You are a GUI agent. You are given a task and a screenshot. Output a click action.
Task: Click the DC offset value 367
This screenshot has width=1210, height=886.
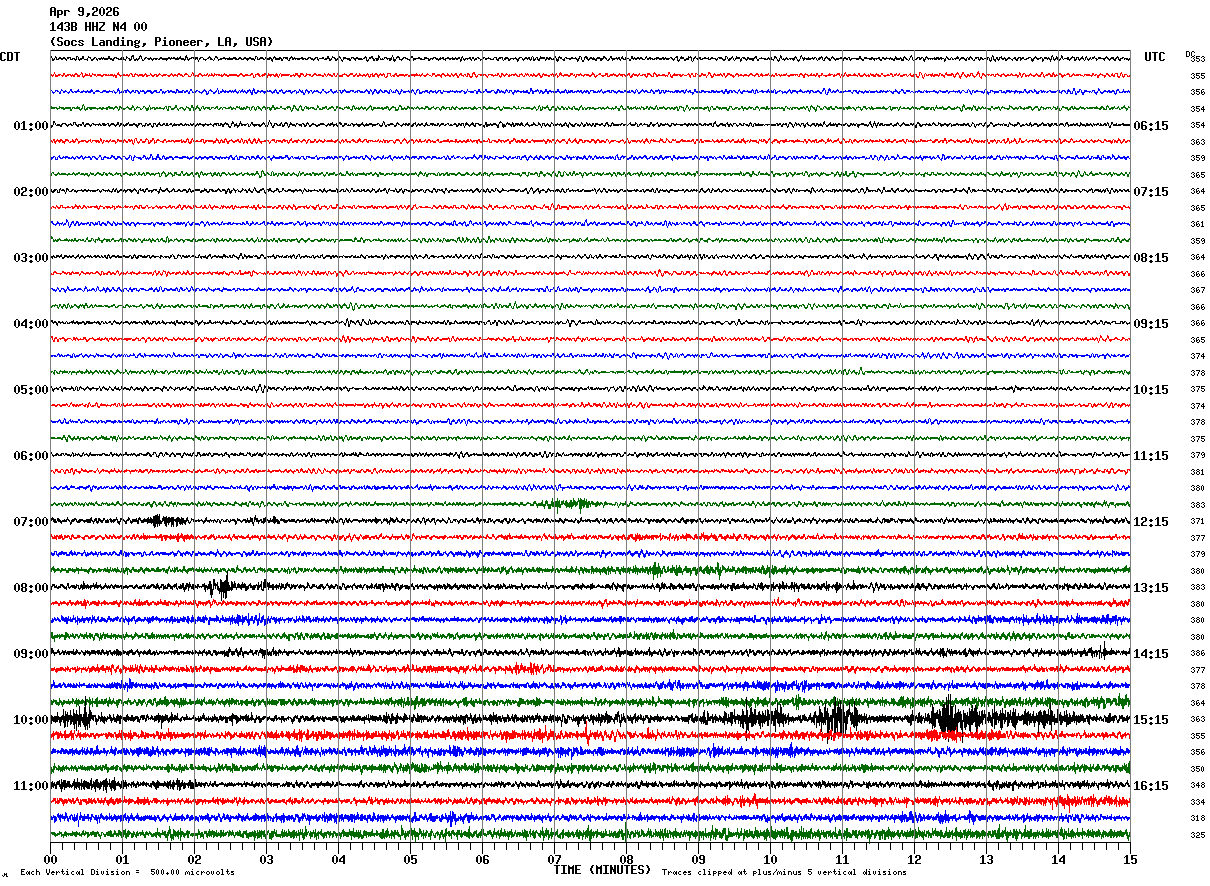click(1197, 290)
